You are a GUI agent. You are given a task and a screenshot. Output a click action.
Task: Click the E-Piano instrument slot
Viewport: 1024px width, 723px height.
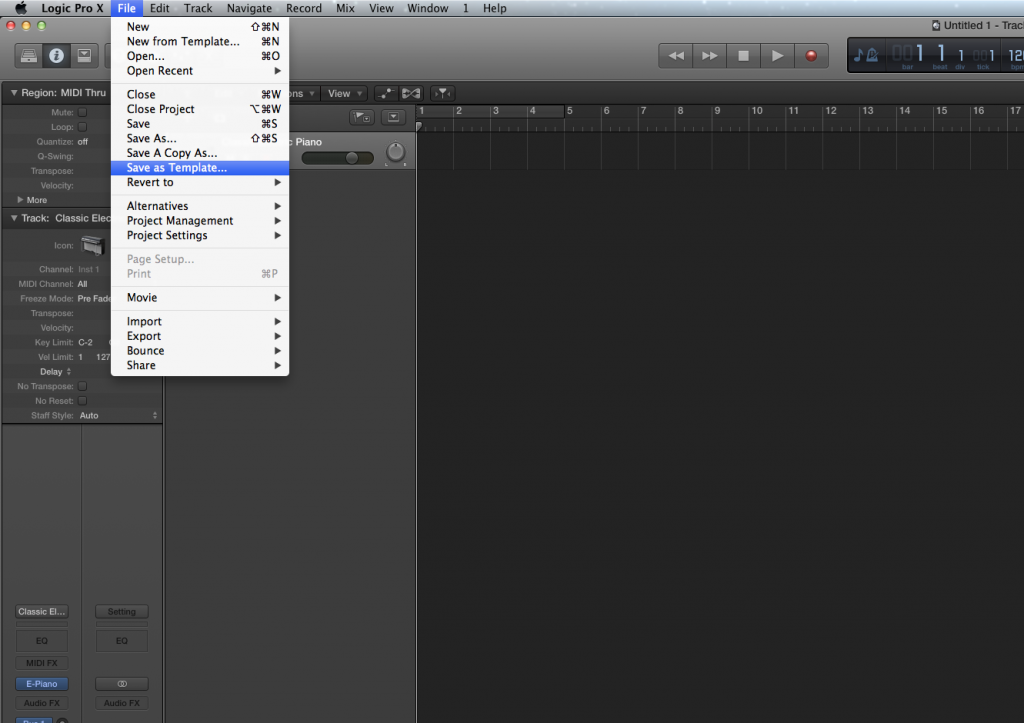pyautogui.click(x=42, y=684)
